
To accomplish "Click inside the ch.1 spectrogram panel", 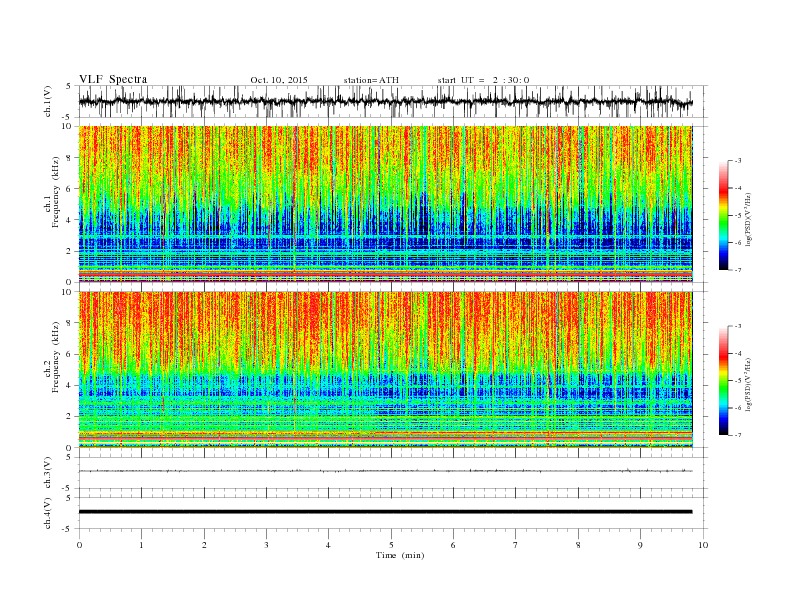I will [x=385, y=204].
